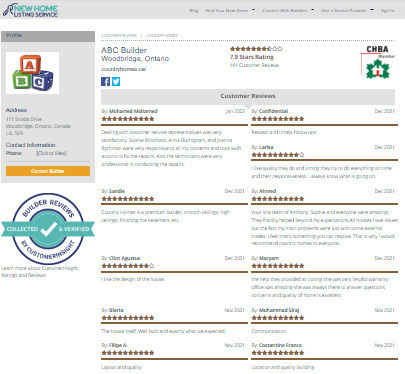405x374 pixels.
Task: Click the Contact Builder button
Action: point(48,171)
